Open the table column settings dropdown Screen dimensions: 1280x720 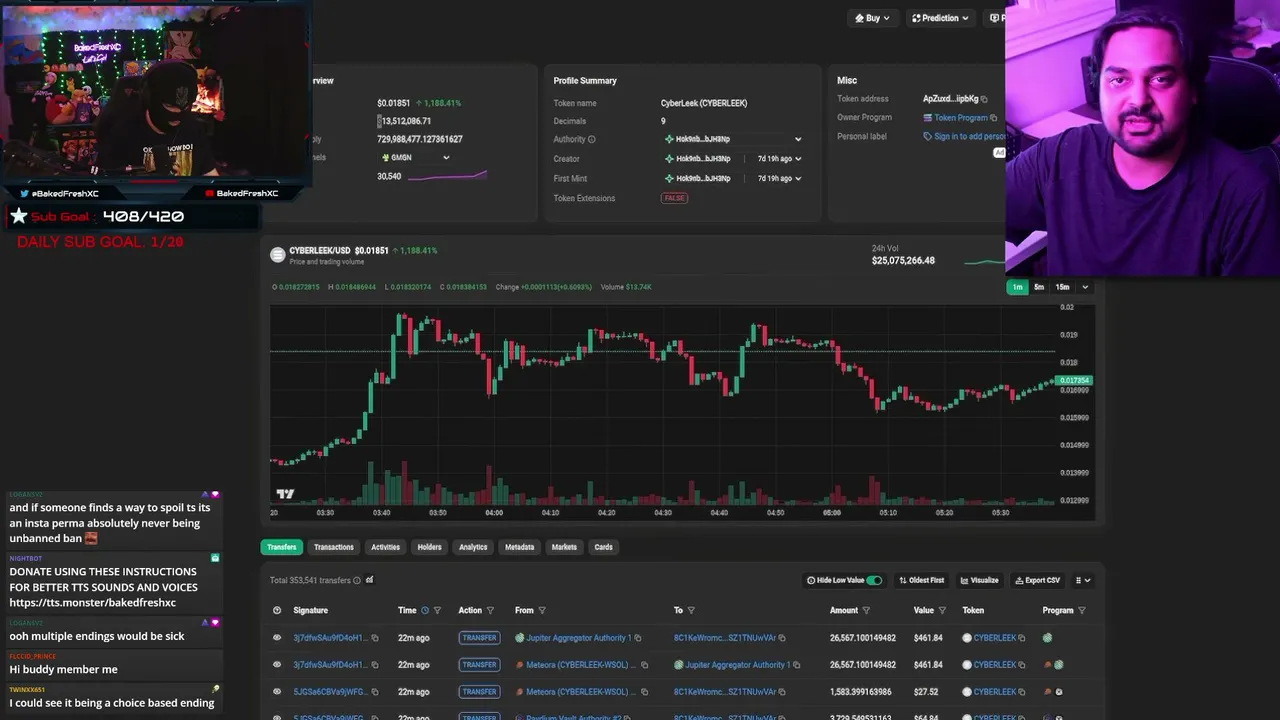pos(1083,580)
